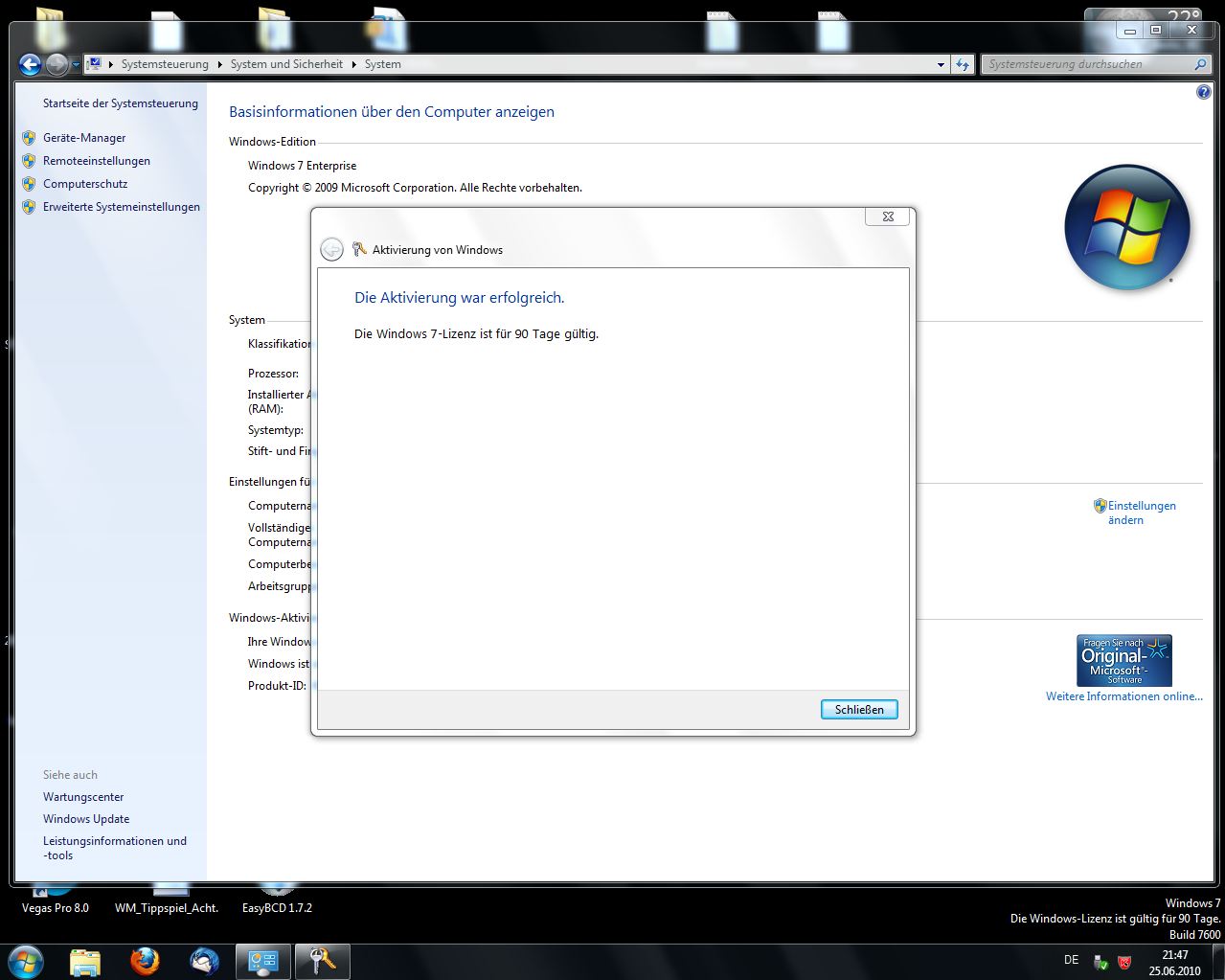Click the Vegas Pro 8.0 desktop shortcut label
The image size is (1225, 980).
pos(56,908)
